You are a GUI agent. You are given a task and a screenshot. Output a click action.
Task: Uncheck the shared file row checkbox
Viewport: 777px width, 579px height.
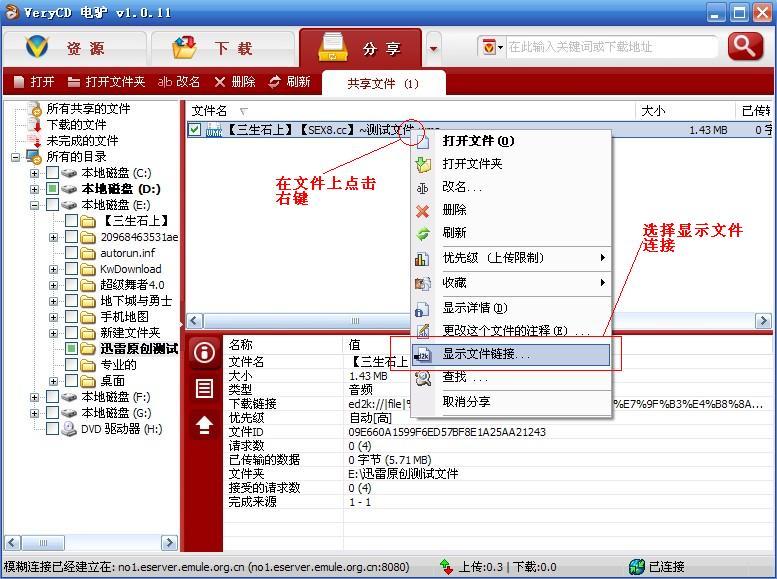click(195, 130)
